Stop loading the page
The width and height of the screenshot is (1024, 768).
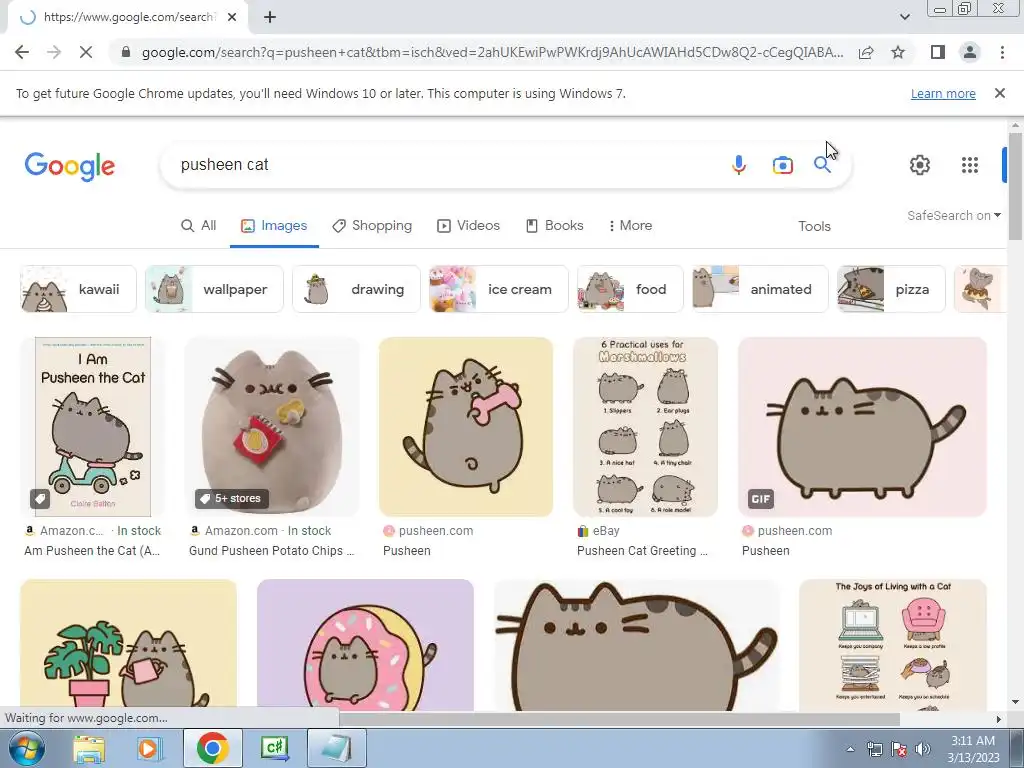(86, 52)
